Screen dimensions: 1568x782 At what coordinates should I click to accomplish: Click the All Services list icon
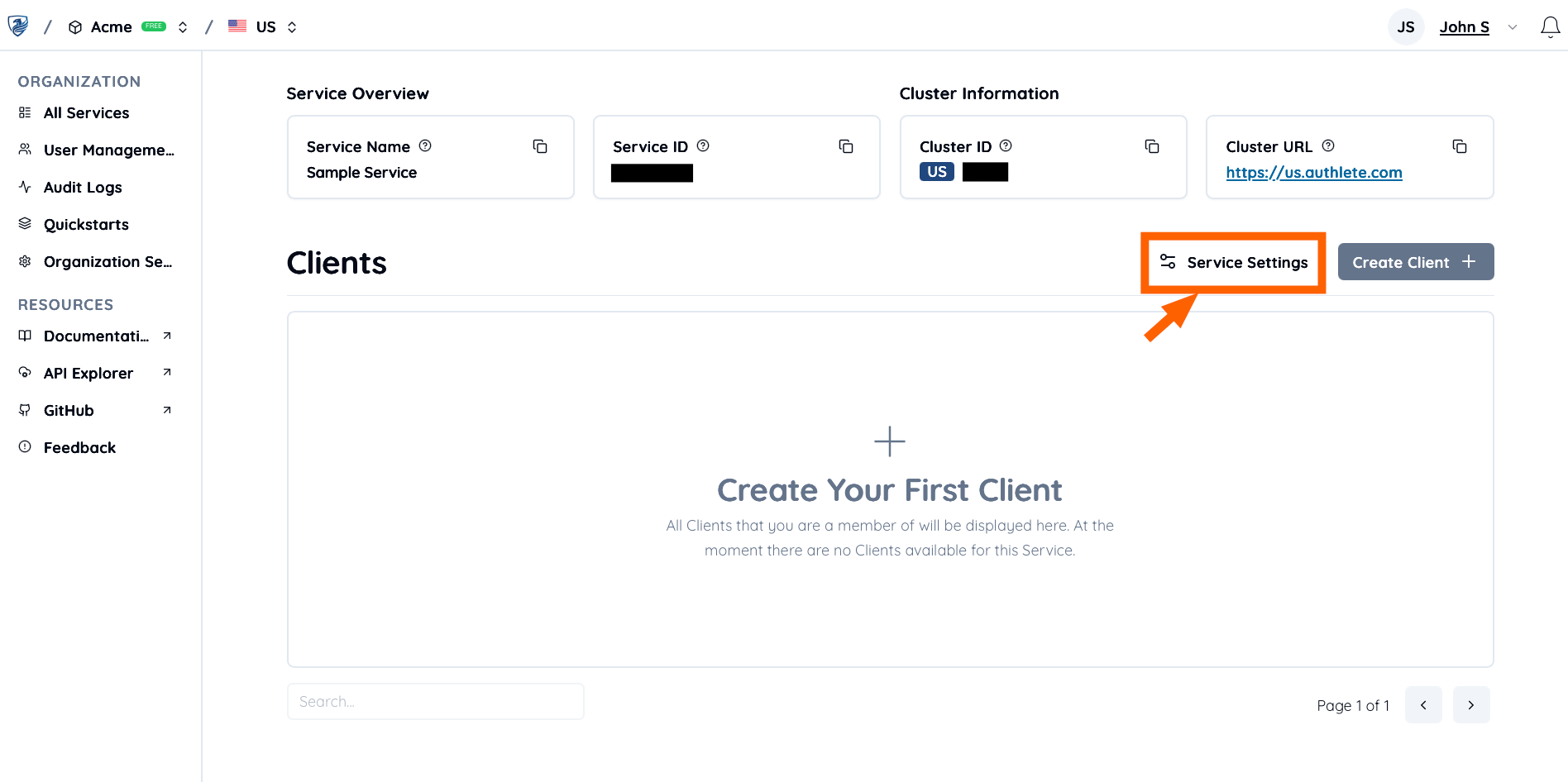[25, 112]
